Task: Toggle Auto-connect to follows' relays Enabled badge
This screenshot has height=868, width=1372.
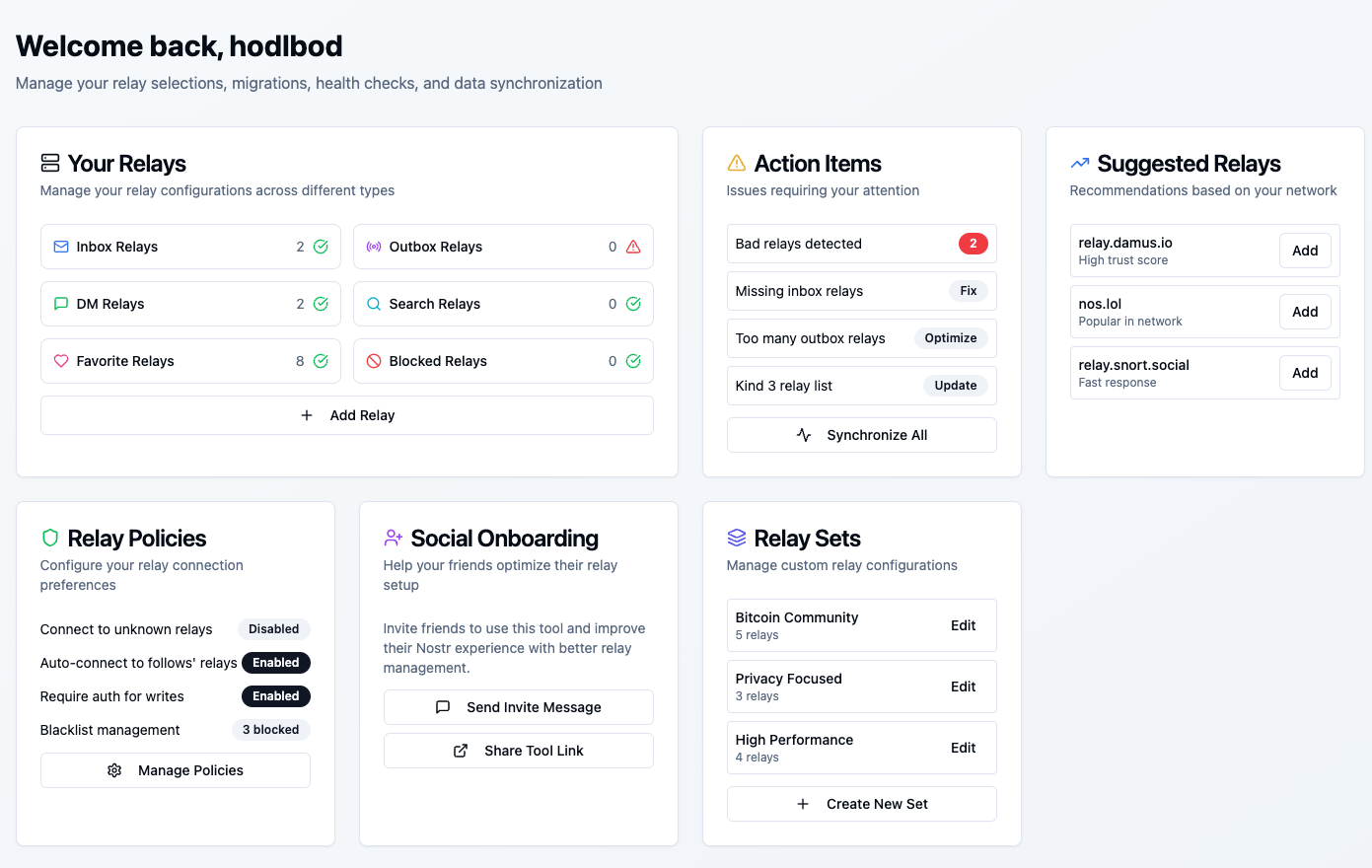Action: pos(275,663)
